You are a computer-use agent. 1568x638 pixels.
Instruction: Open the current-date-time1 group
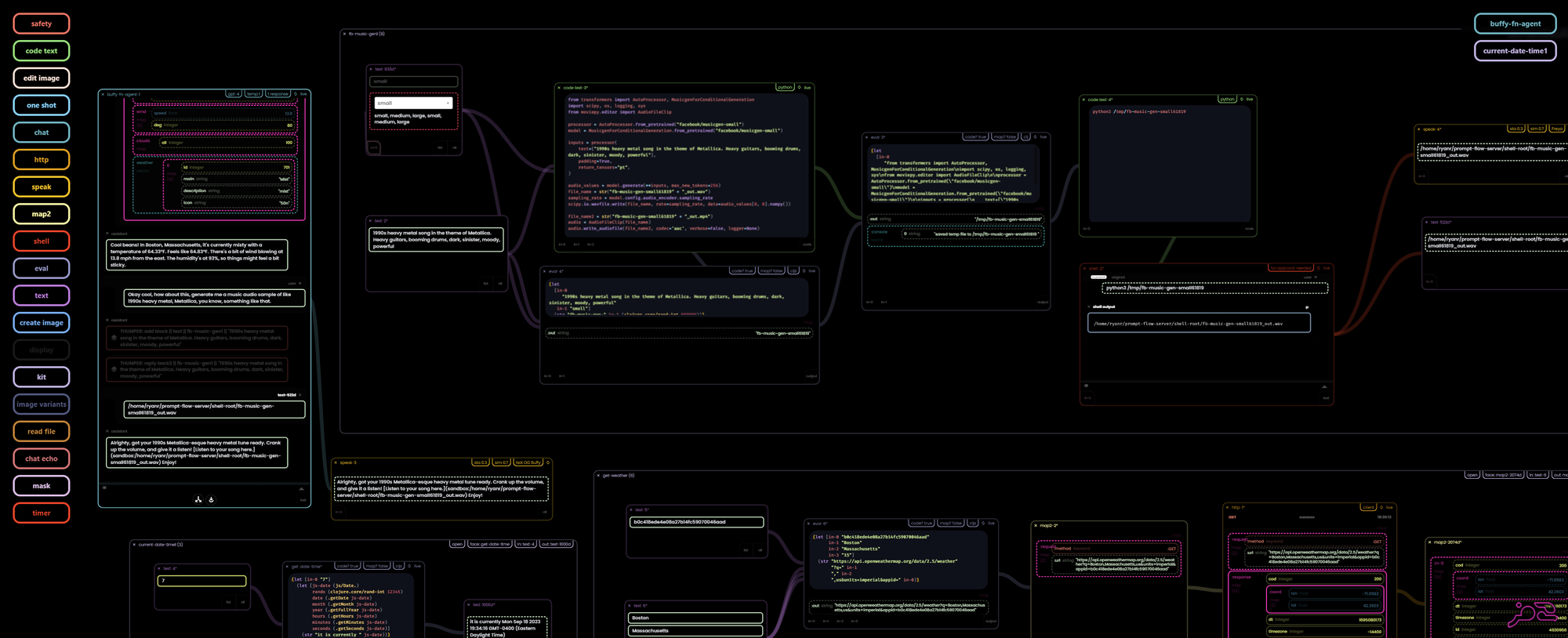457,544
